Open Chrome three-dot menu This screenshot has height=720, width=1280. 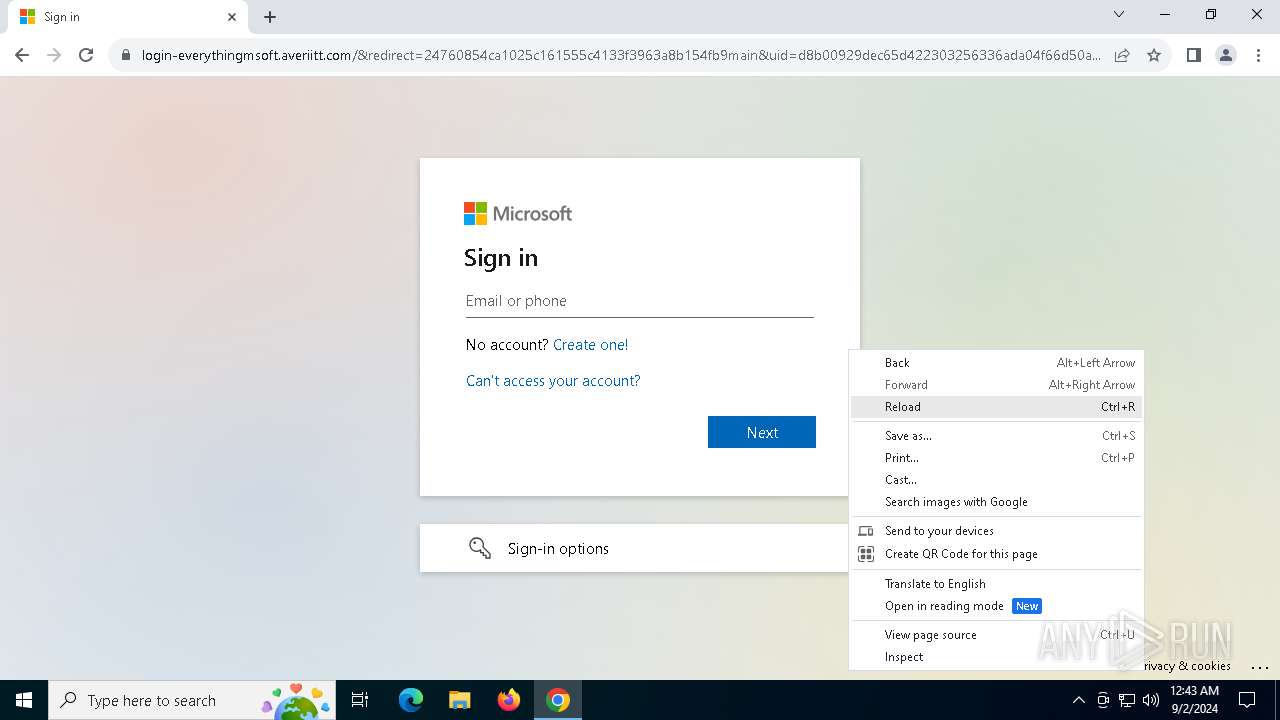pyautogui.click(x=1258, y=55)
